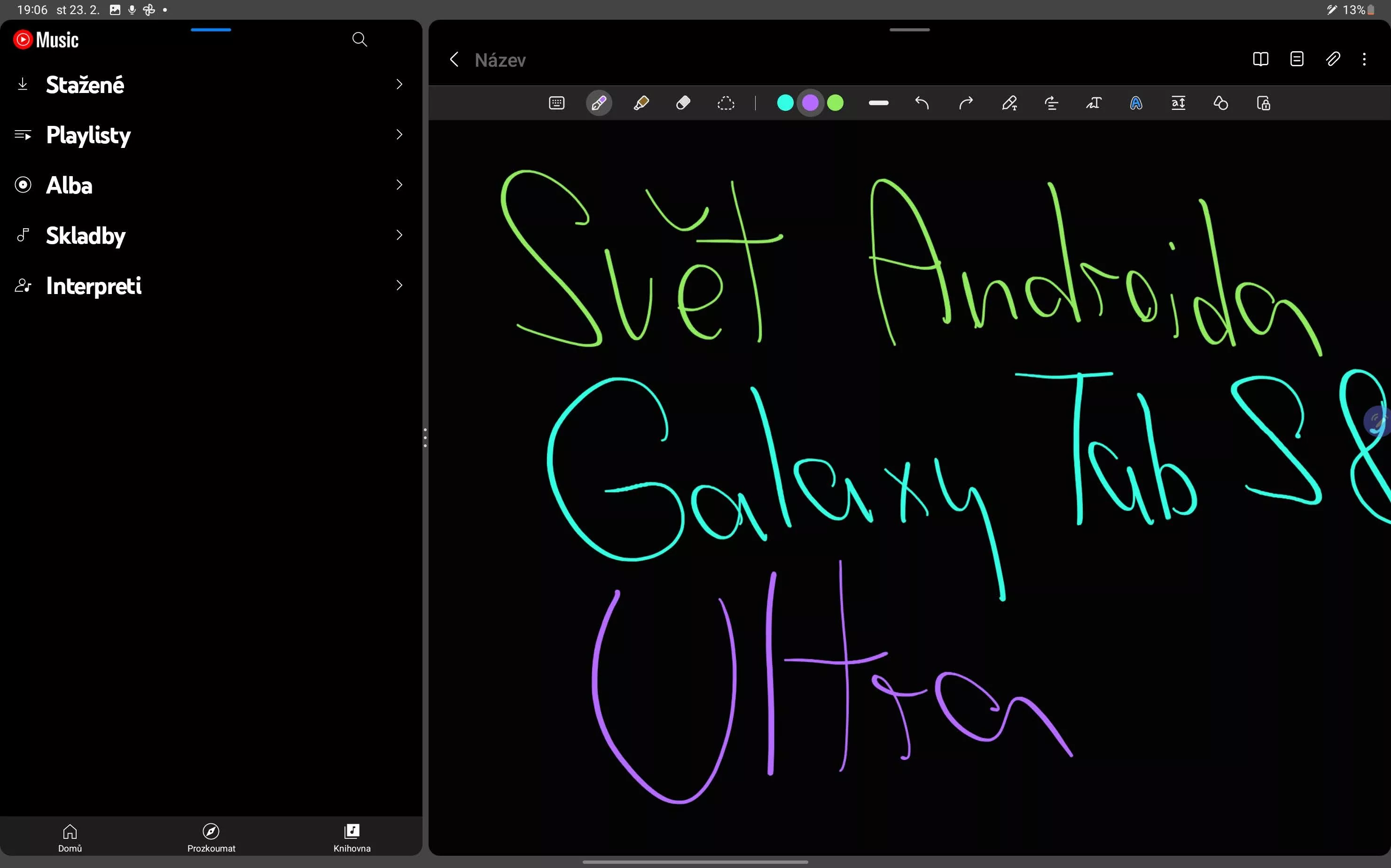
Task: Select the Highlighter tool
Action: (641, 103)
